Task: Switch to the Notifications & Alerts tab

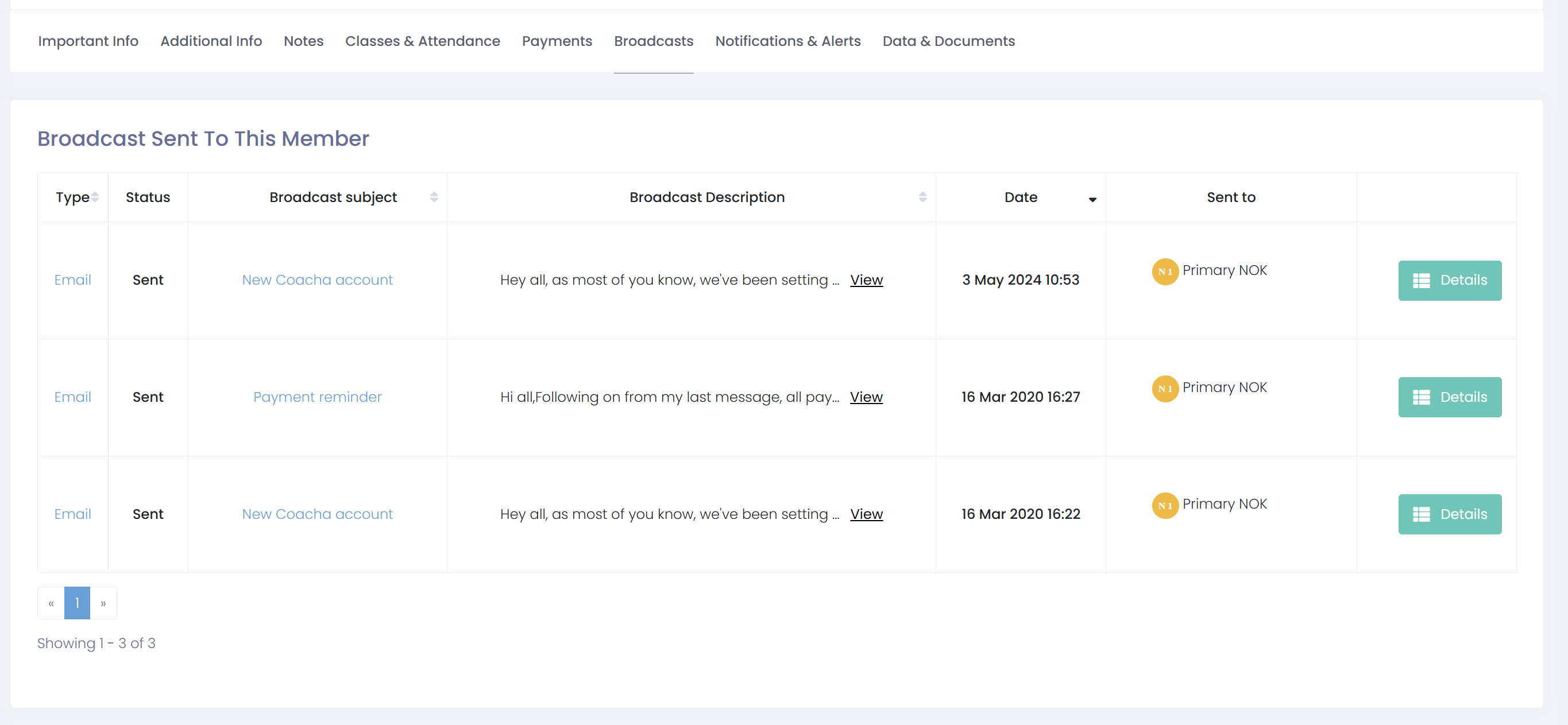Action: coord(787,41)
